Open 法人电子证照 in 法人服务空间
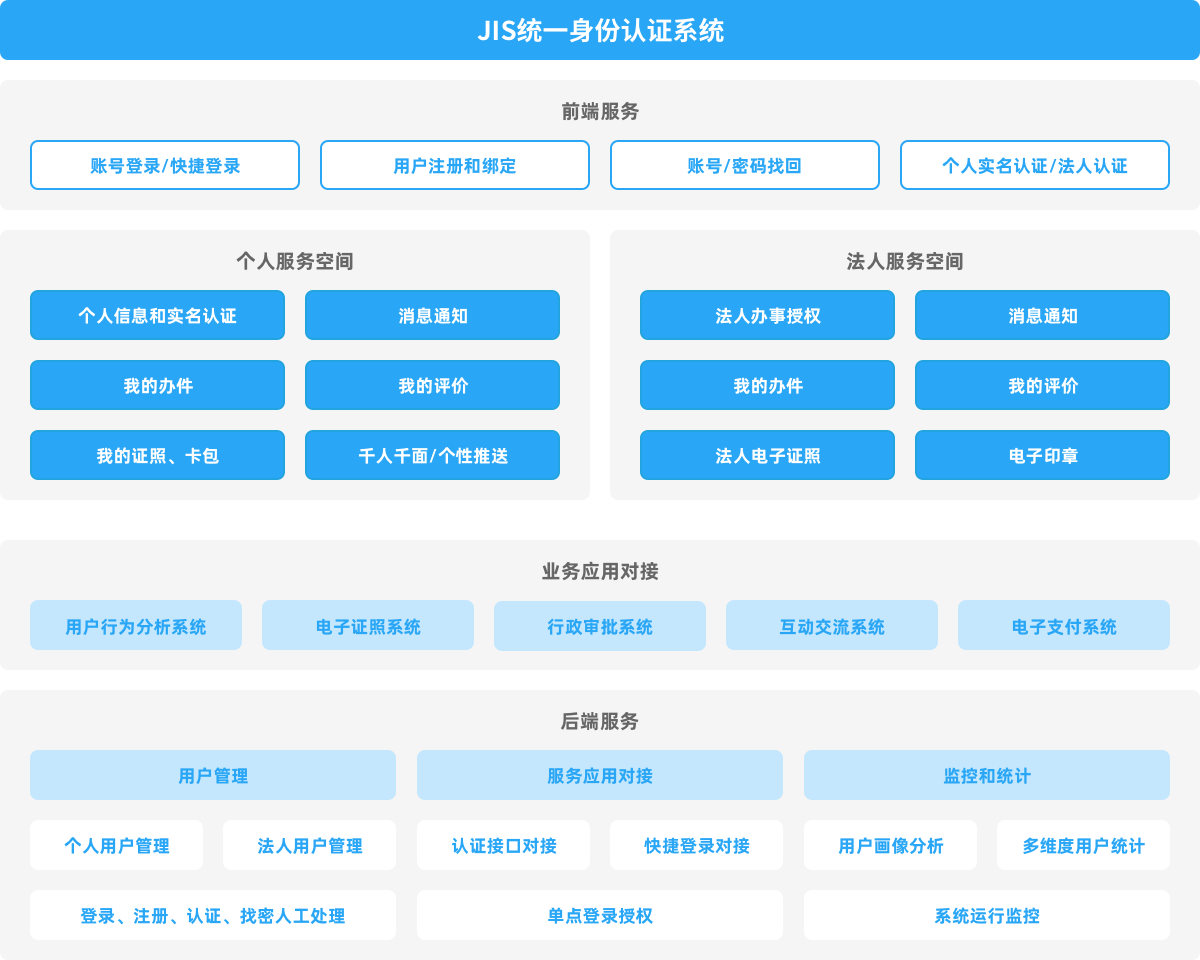The width and height of the screenshot is (1200, 960). (x=767, y=455)
